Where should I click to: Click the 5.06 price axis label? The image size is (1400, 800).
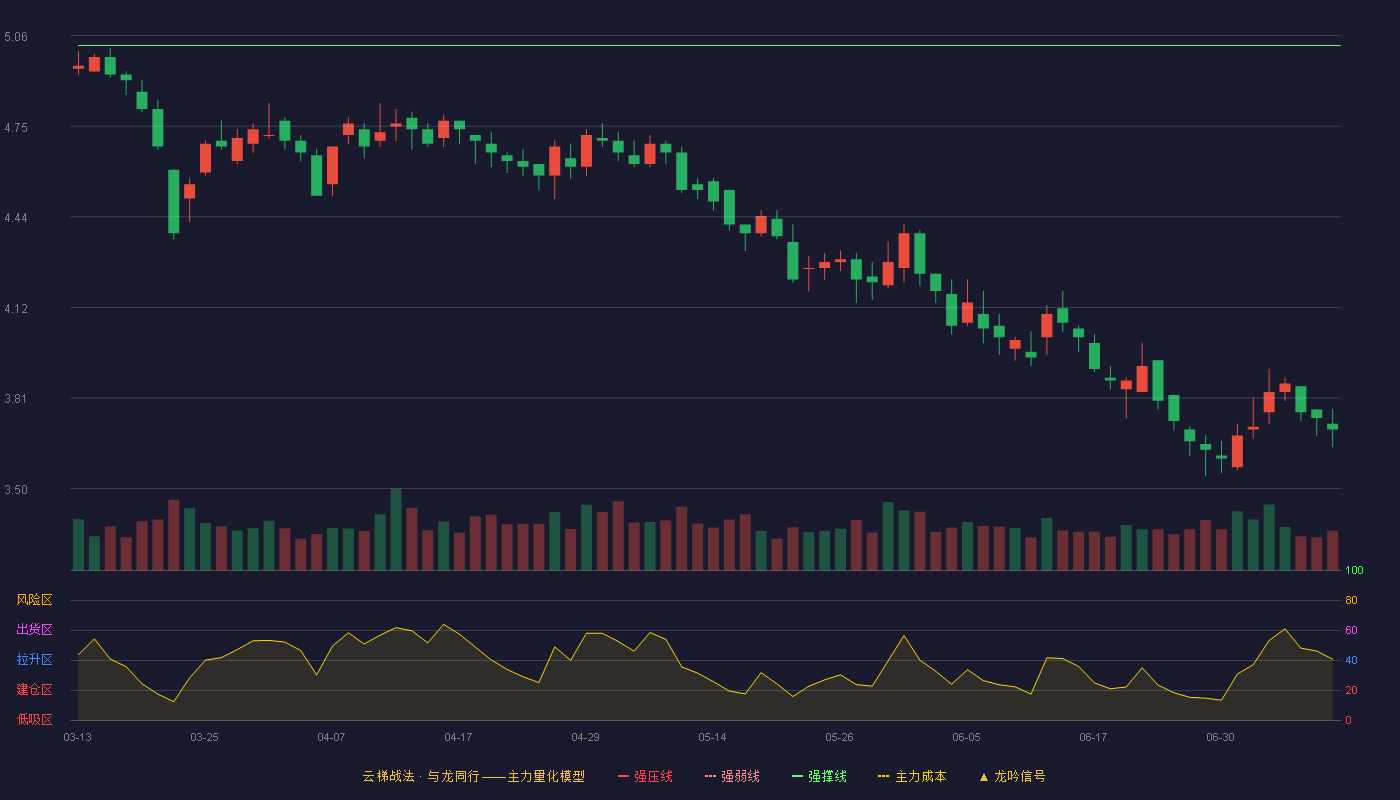pyautogui.click(x=16, y=37)
